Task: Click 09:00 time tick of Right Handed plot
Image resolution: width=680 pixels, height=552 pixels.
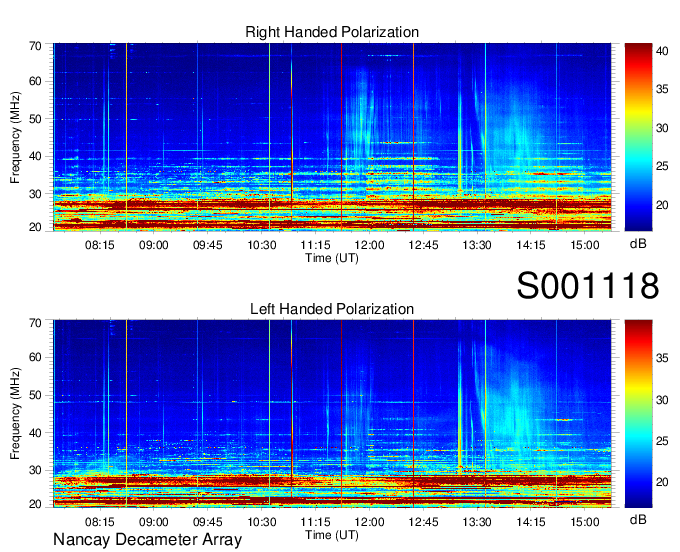Action: pos(154,245)
